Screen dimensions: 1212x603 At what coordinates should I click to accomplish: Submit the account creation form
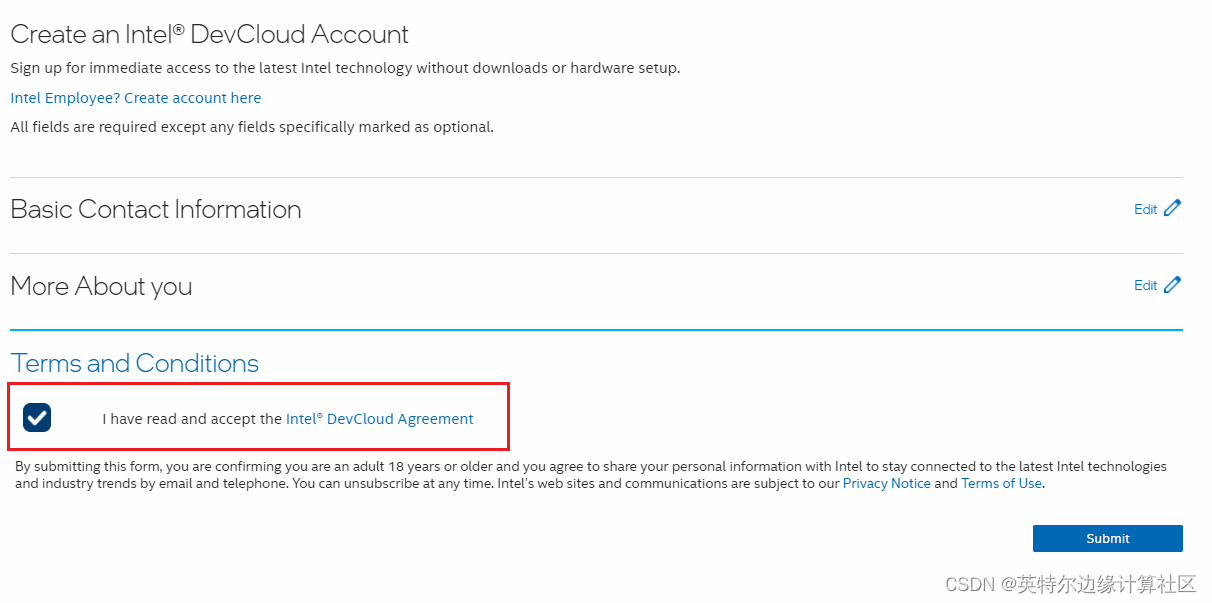(1107, 538)
